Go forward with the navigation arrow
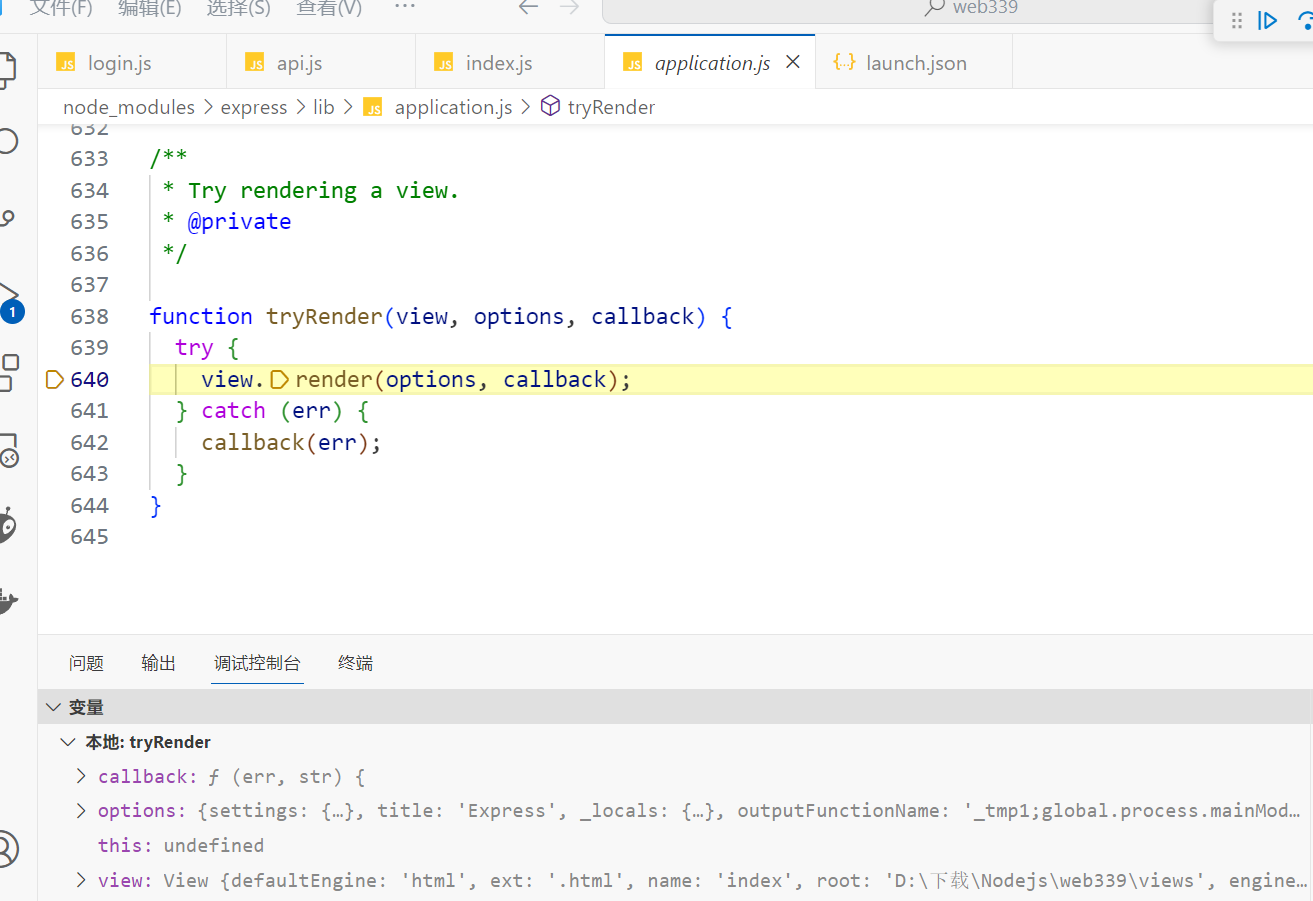Screen dimensions: 1313x901 coord(570,8)
